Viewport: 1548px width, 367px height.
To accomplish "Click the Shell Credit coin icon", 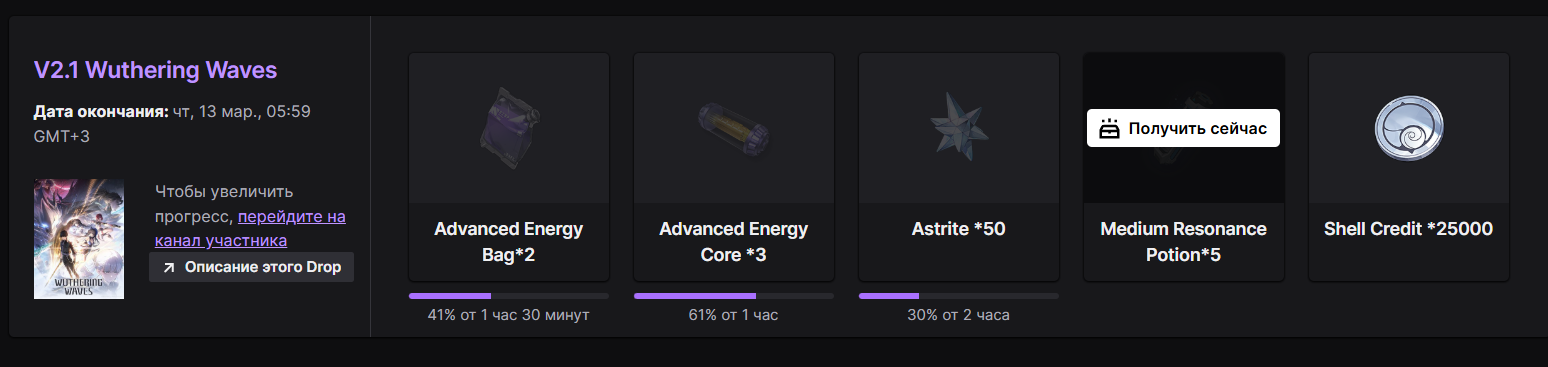I will pos(1408,128).
